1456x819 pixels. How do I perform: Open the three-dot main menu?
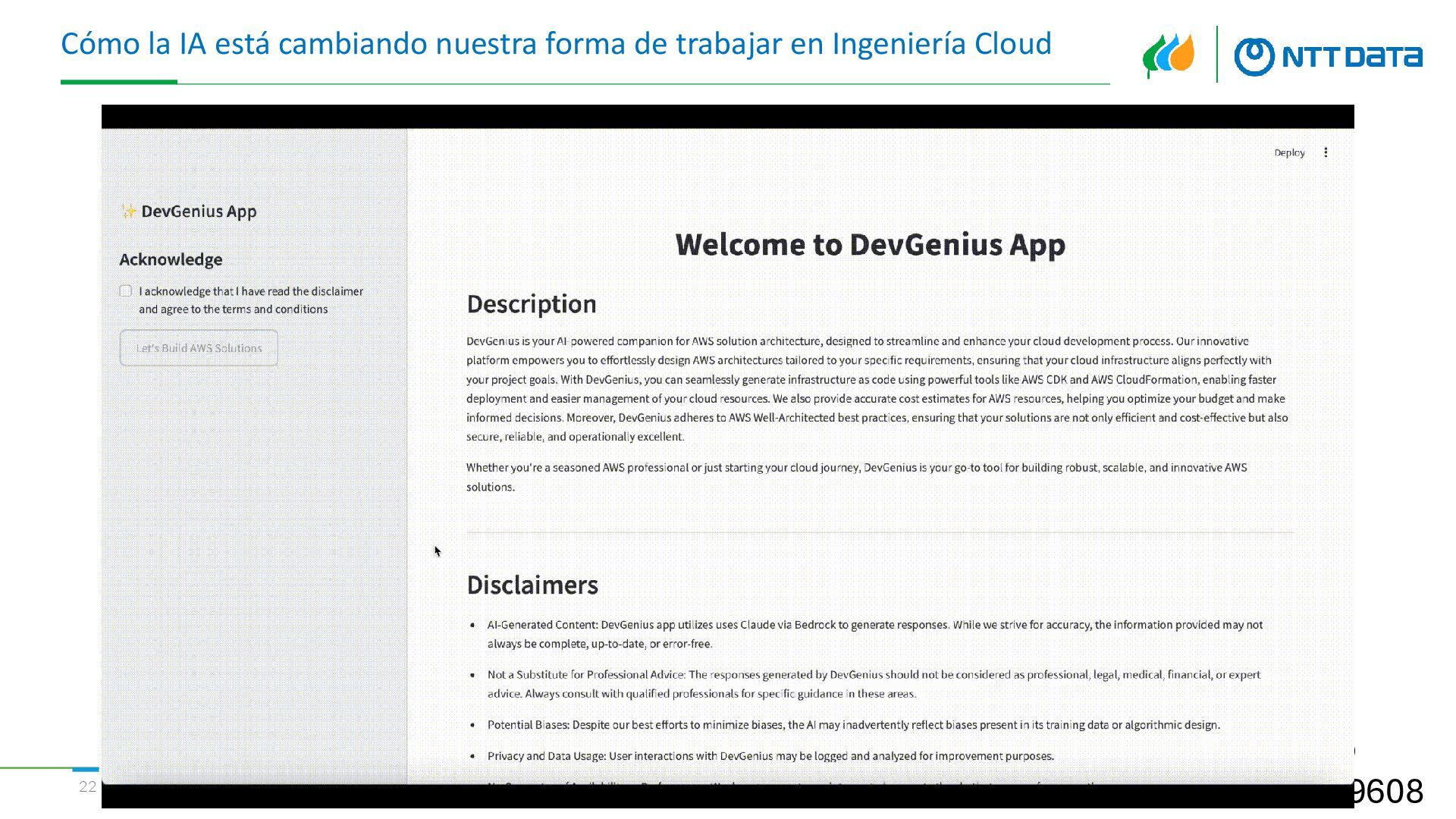point(1326,152)
